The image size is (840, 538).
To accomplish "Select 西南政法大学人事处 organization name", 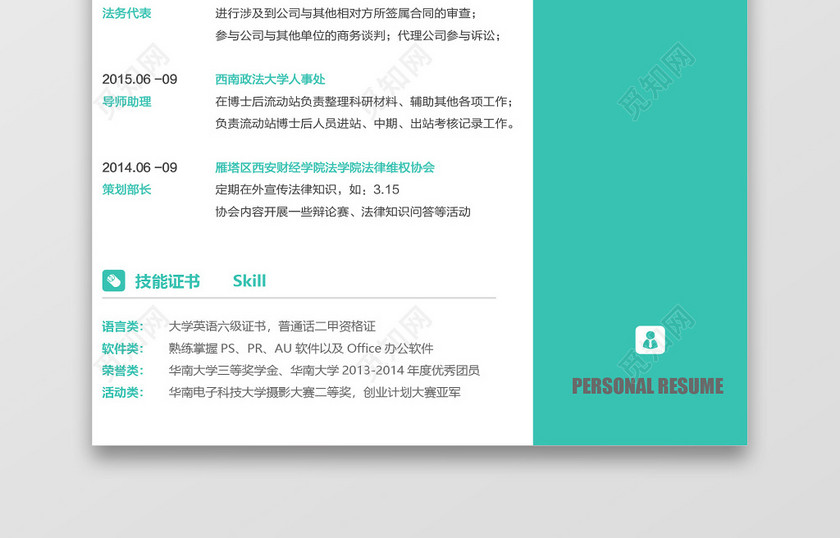I will click(x=270, y=79).
